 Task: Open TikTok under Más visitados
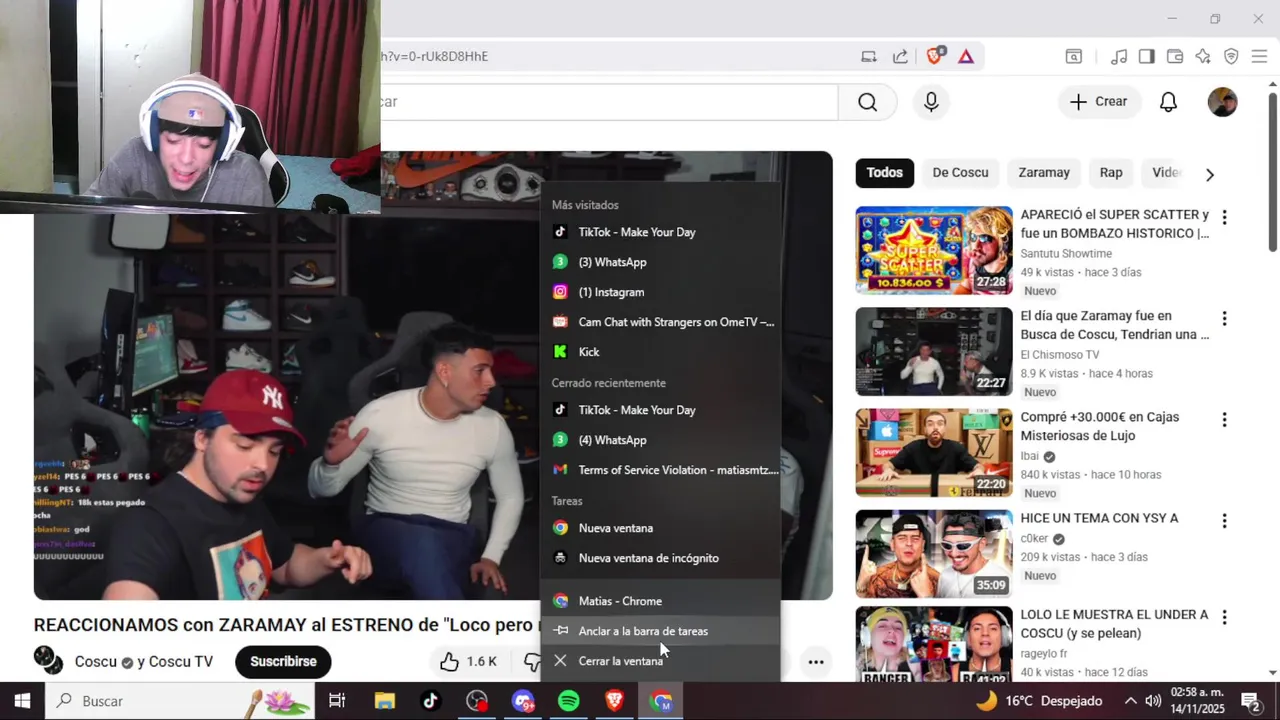pyautogui.click(x=660, y=232)
